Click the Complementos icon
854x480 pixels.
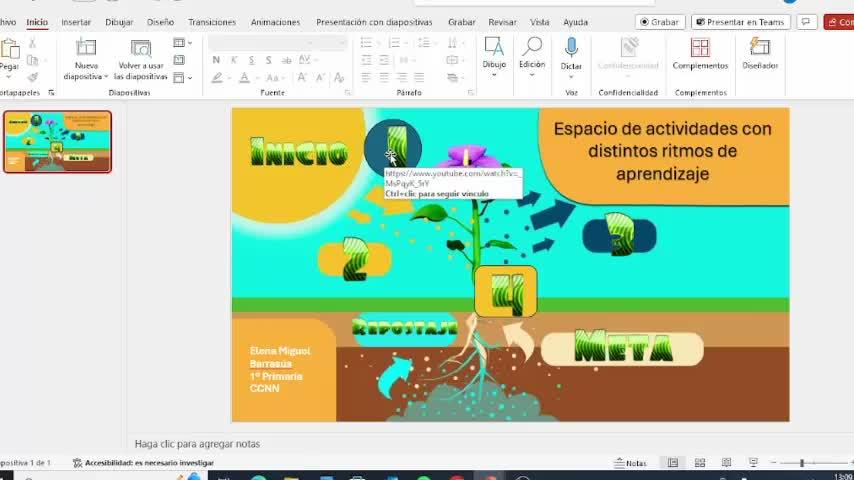(x=700, y=48)
